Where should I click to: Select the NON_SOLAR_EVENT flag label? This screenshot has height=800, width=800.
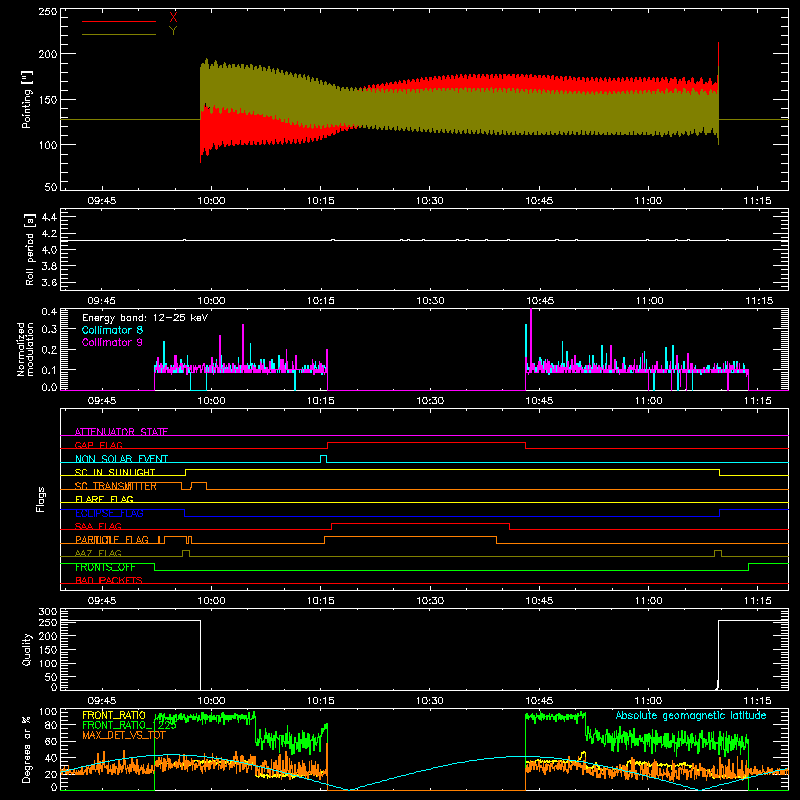tap(121, 459)
